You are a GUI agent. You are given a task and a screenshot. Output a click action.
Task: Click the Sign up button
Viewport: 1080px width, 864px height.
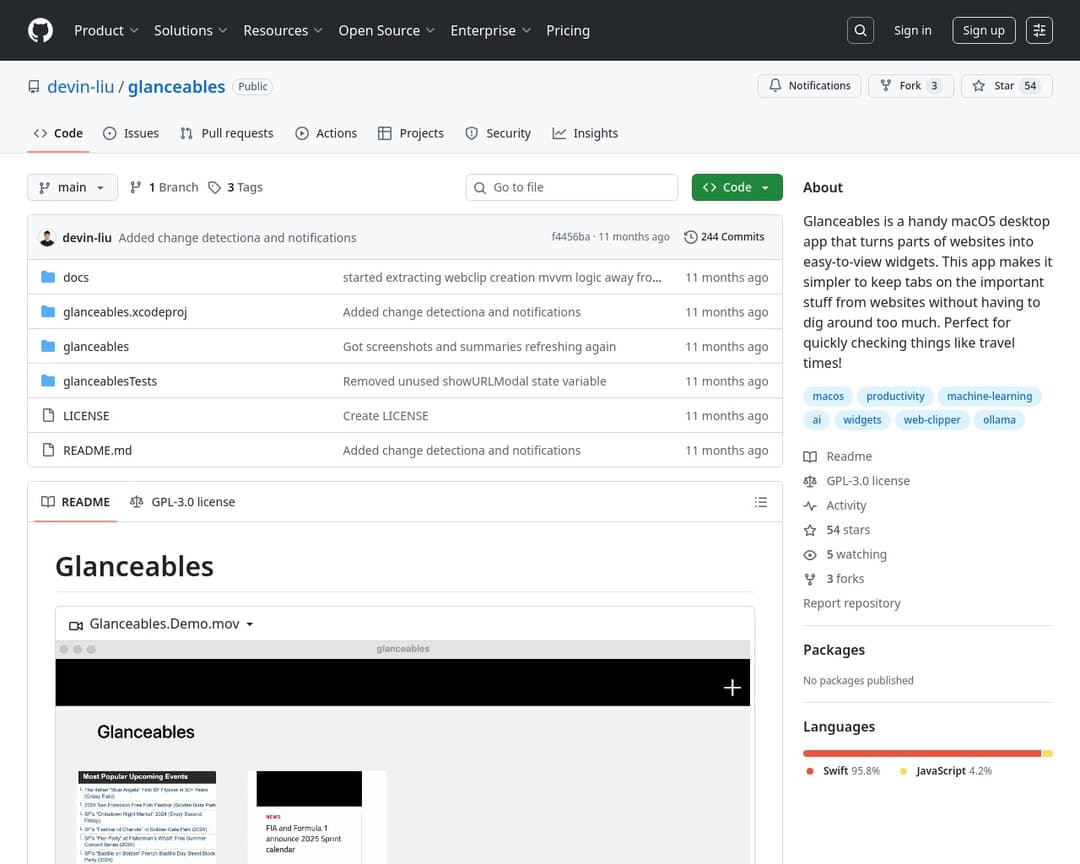click(983, 30)
